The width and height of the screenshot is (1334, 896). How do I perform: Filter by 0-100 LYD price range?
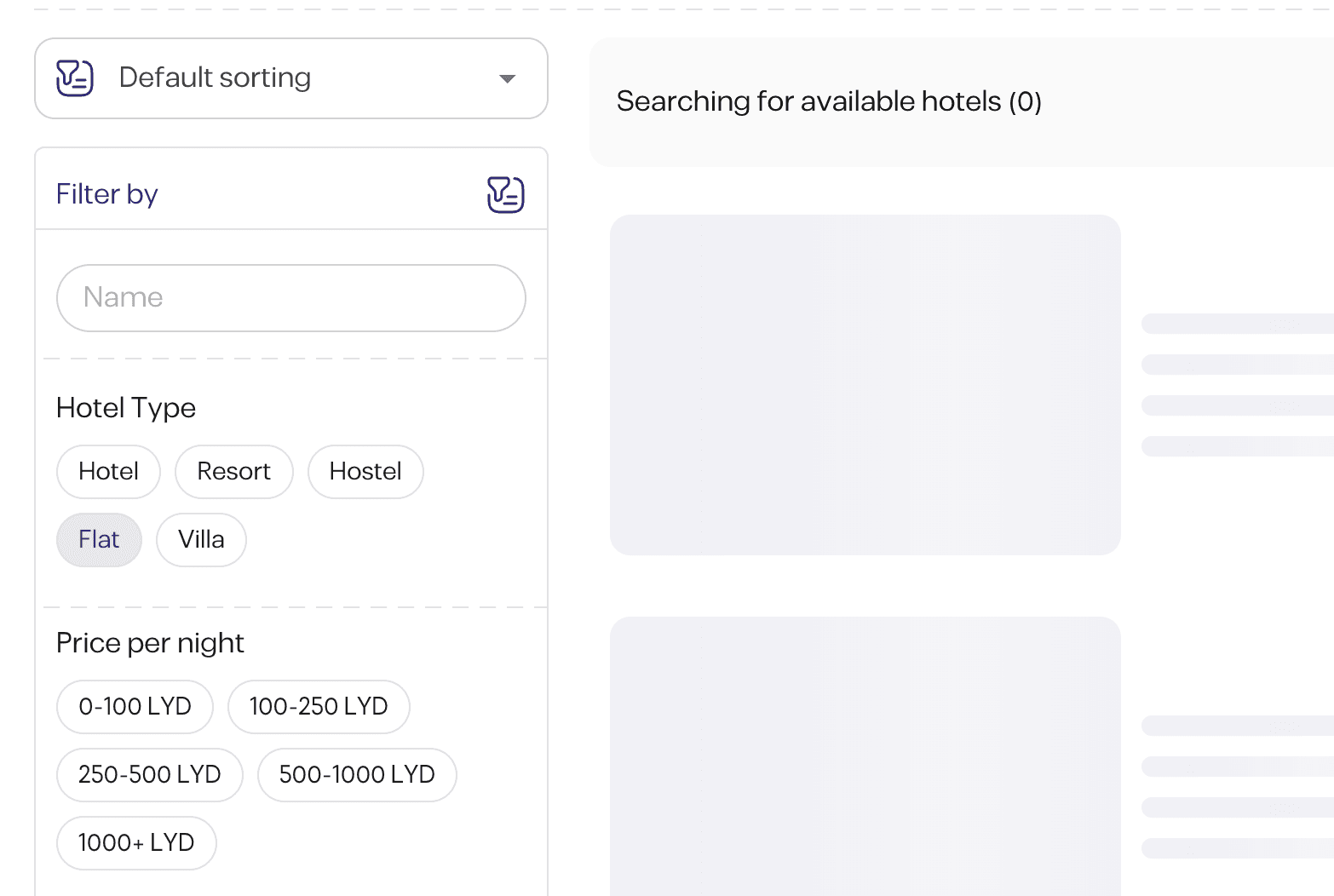(x=135, y=707)
